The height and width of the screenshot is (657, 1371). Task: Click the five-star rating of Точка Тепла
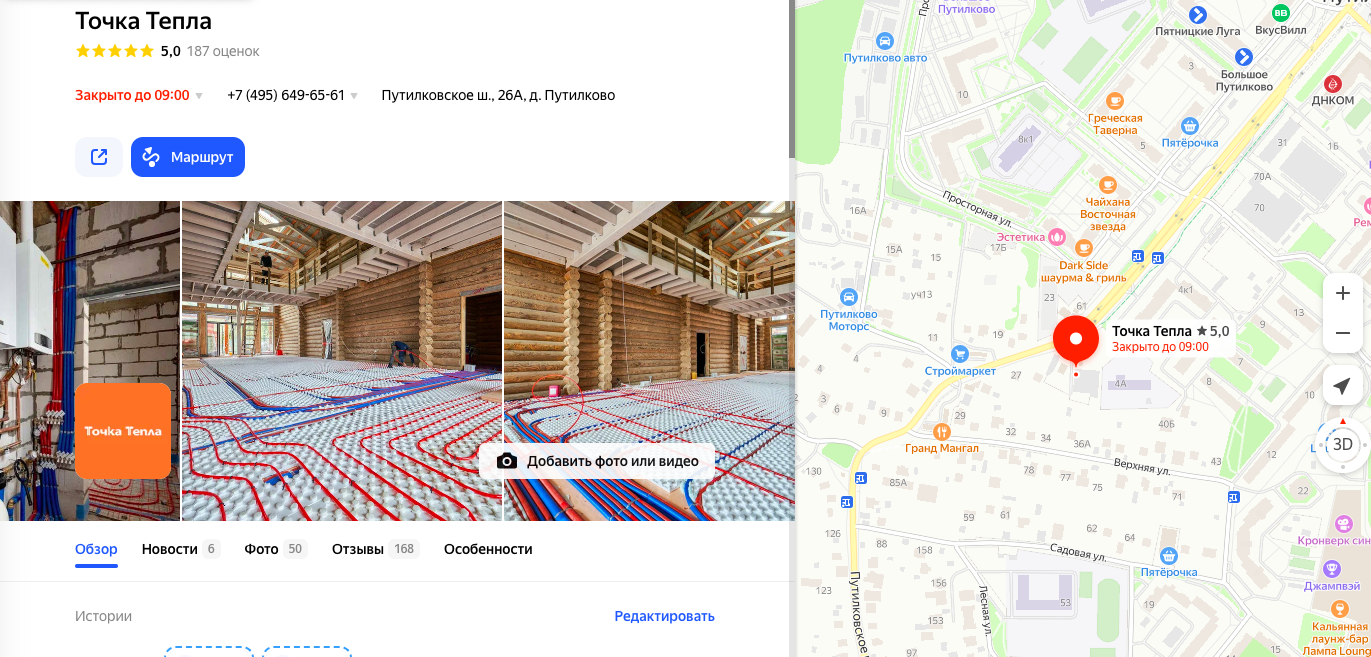tap(115, 51)
